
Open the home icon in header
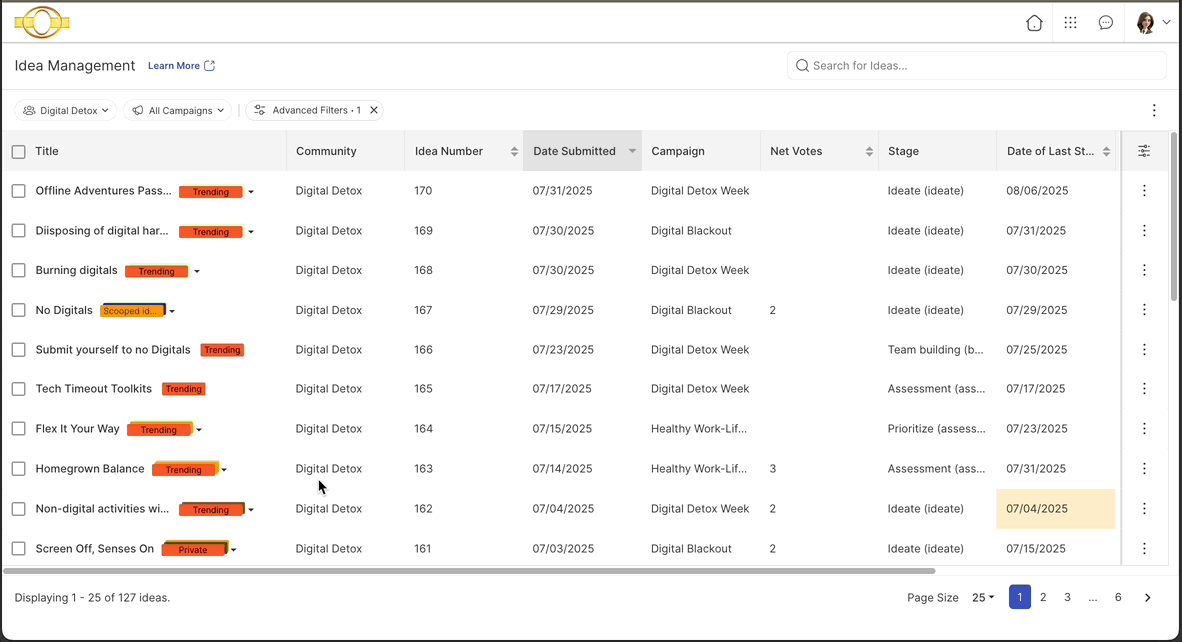tap(1034, 23)
